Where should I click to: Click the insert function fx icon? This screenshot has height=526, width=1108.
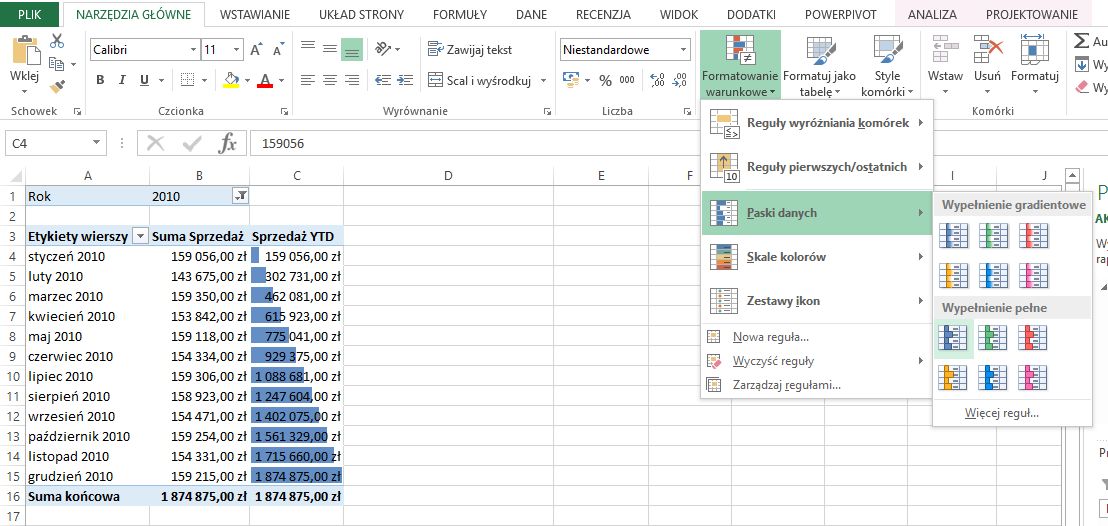pyautogui.click(x=228, y=143)
